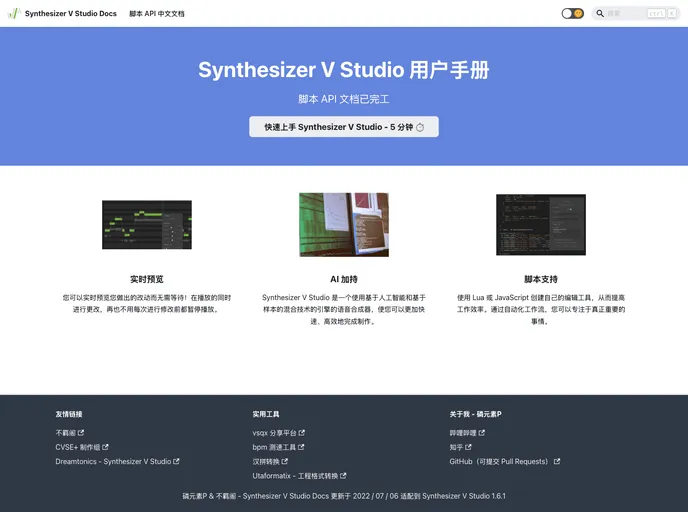Toggle the dark mode switch
The image size is (688, 512).
(573, 14)
